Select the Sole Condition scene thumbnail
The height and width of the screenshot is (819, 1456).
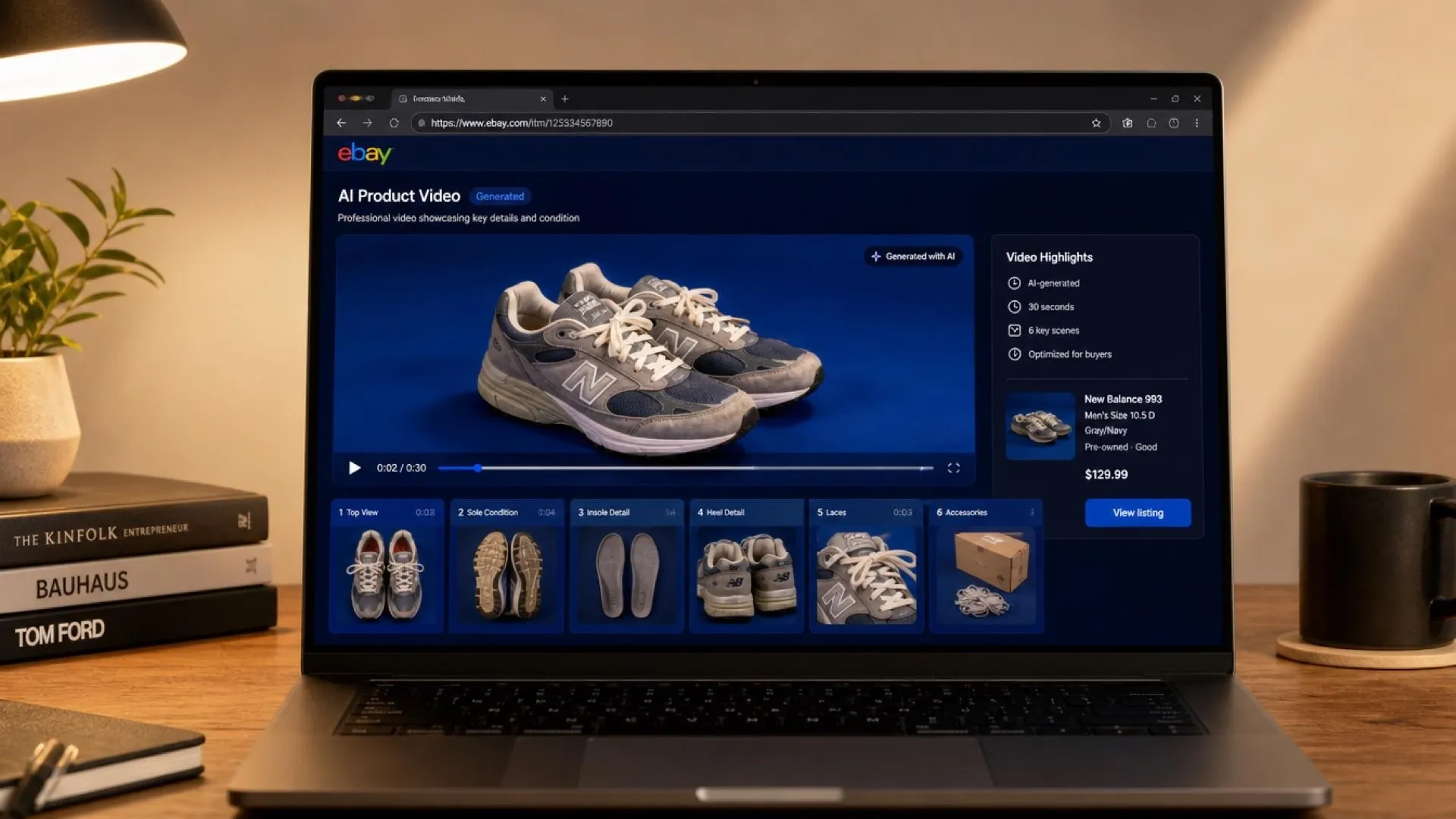tap(507, 566)
